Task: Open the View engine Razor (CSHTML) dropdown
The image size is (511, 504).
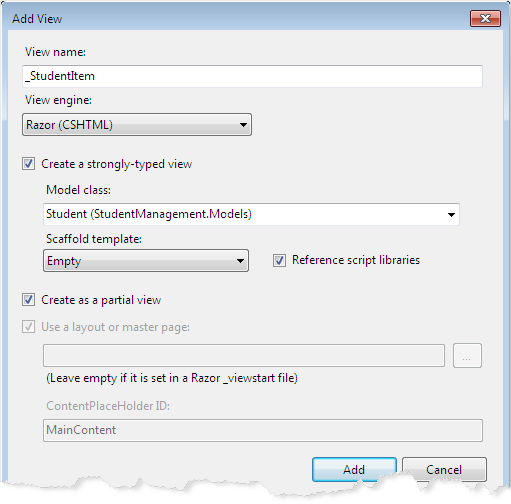Action: 137,125
